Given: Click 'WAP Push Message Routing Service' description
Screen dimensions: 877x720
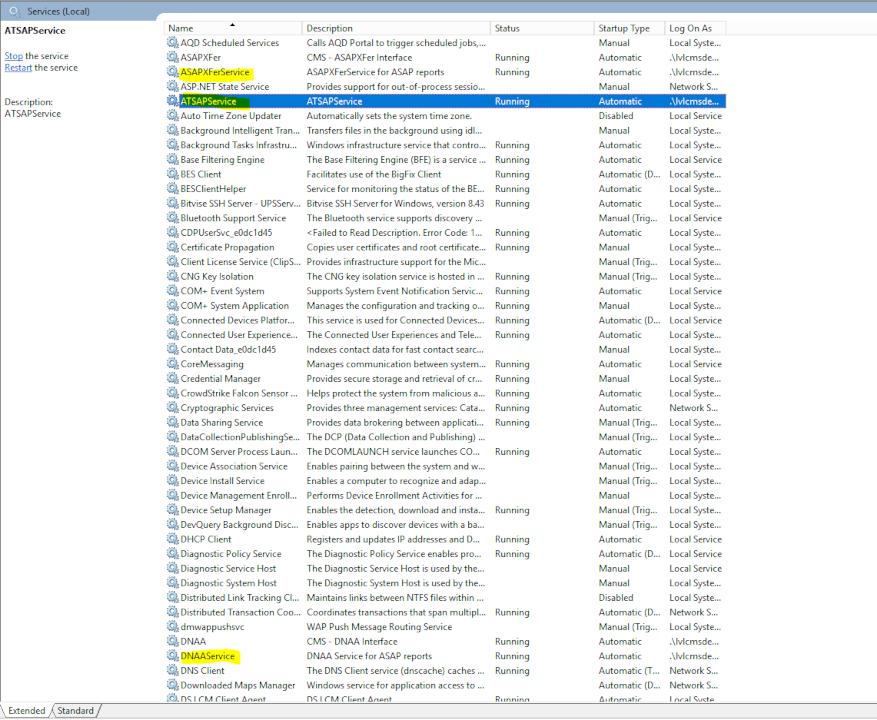Looking at the screenshot, I should [379, 627].
